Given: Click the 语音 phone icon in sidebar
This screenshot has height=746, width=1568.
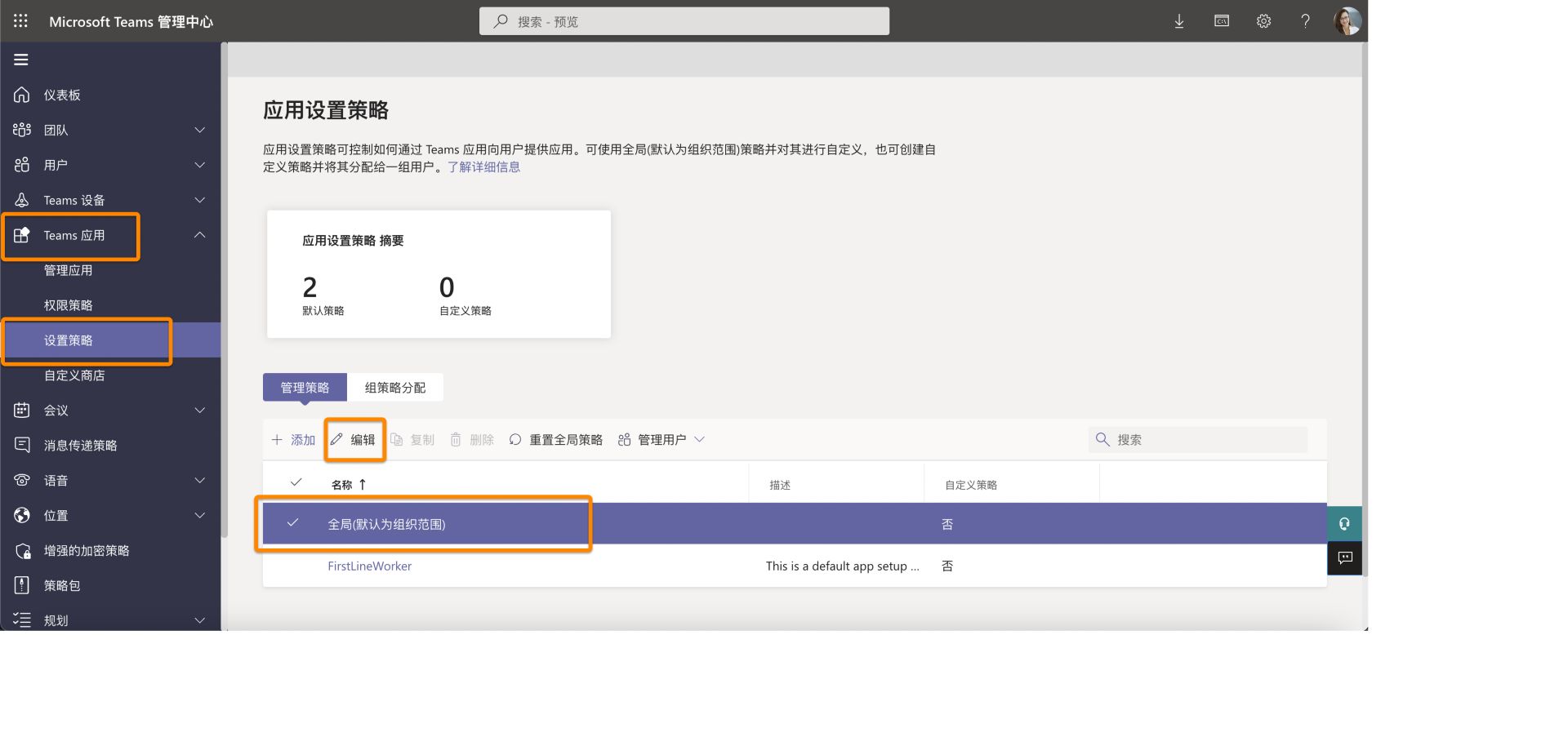Looking at the screenshot, I should [22, 480].
